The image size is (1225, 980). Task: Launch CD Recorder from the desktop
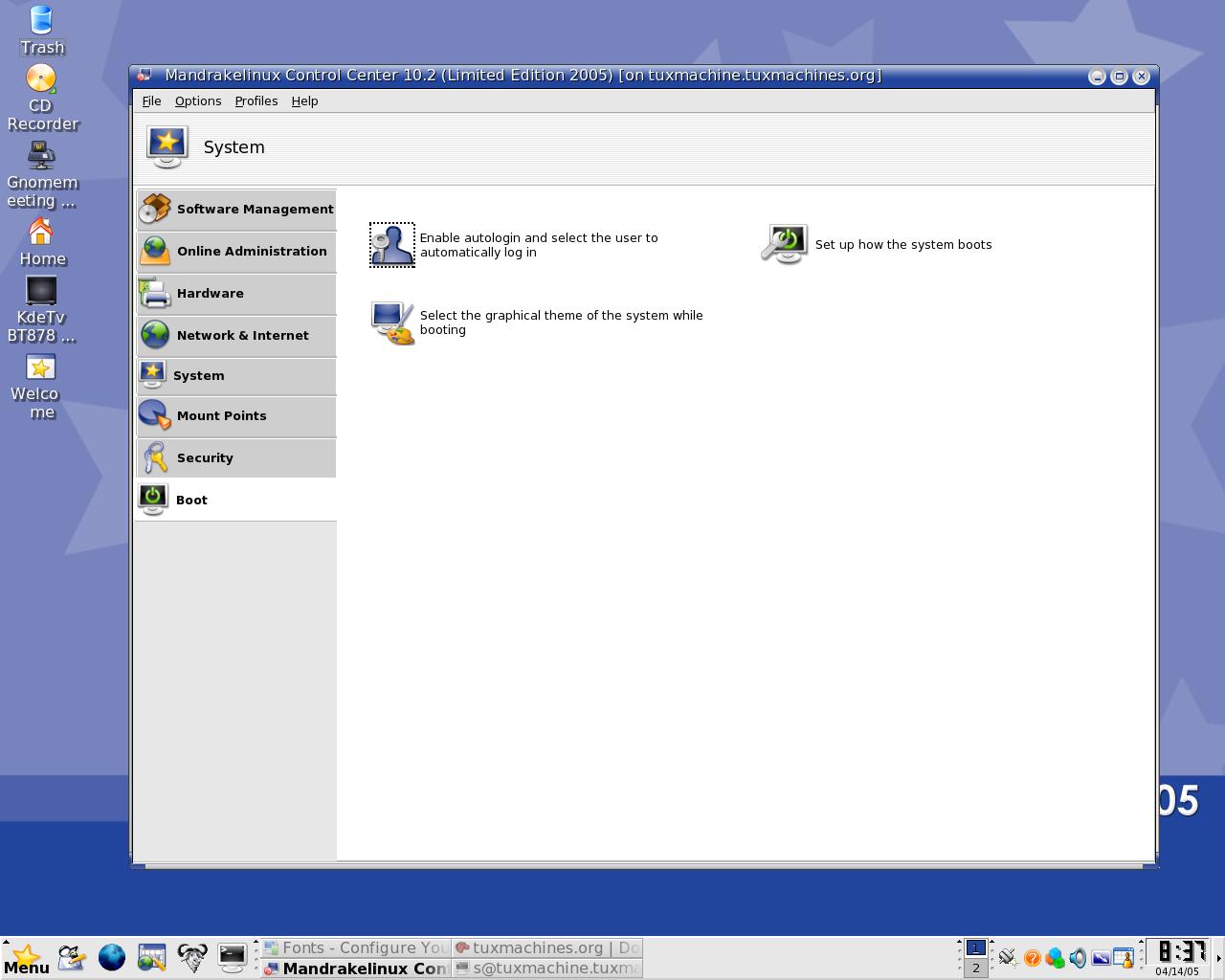click(41, 98)
